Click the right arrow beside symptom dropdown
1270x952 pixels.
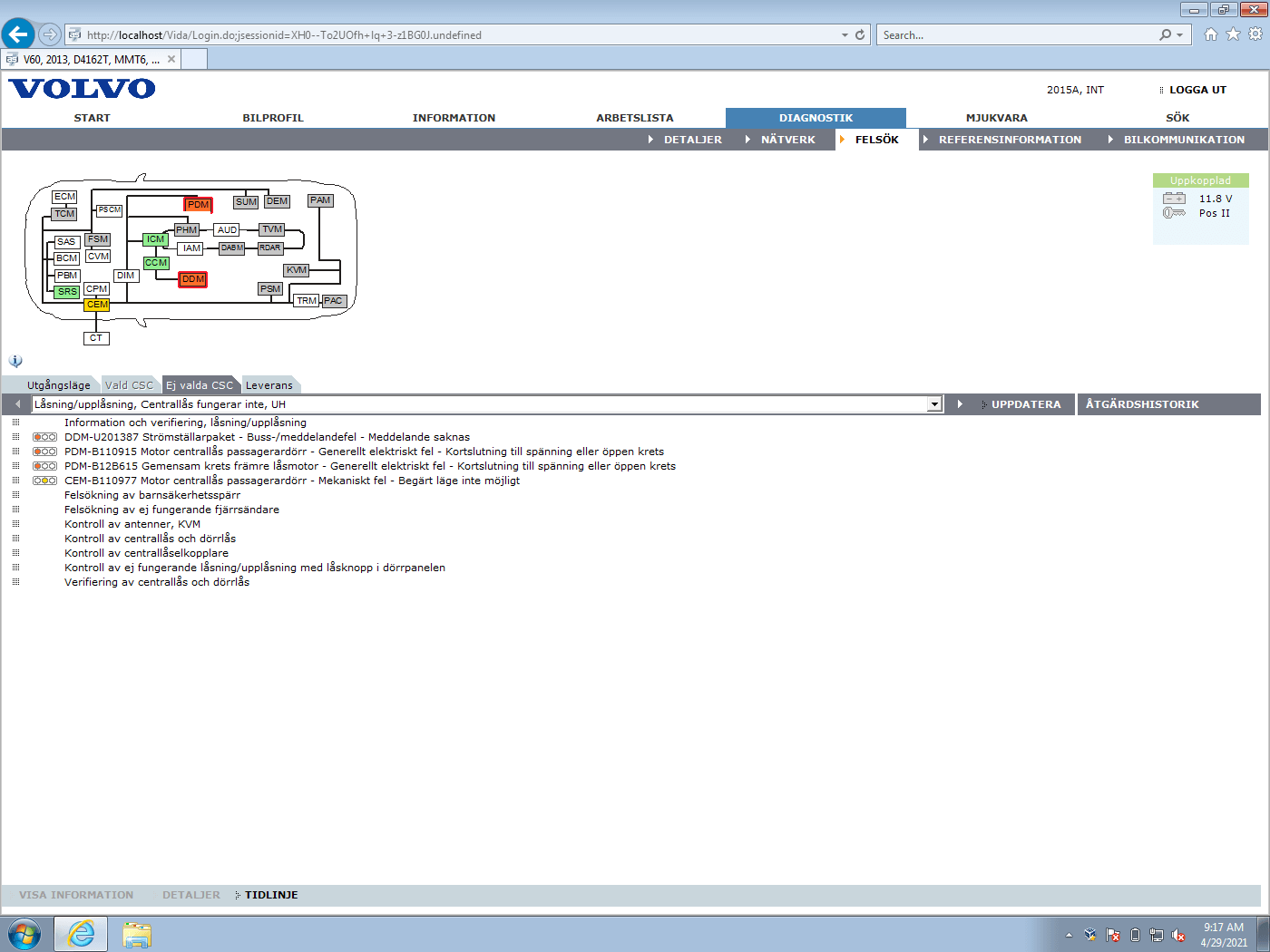[x=960, y=404]
